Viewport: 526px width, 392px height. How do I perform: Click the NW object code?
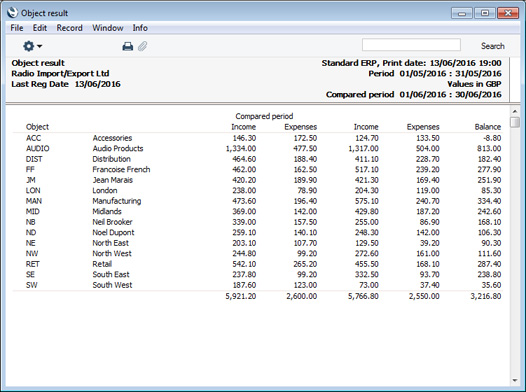tap(32, 254)
